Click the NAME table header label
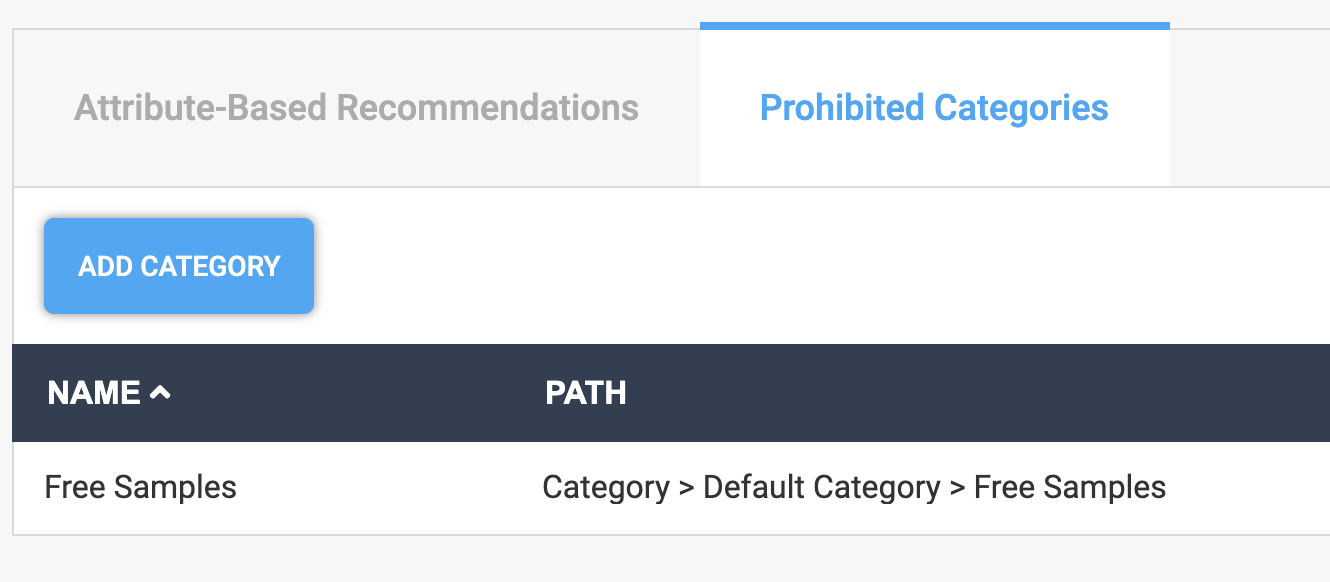Screen dimensions: 1330x582 (95, 393)
